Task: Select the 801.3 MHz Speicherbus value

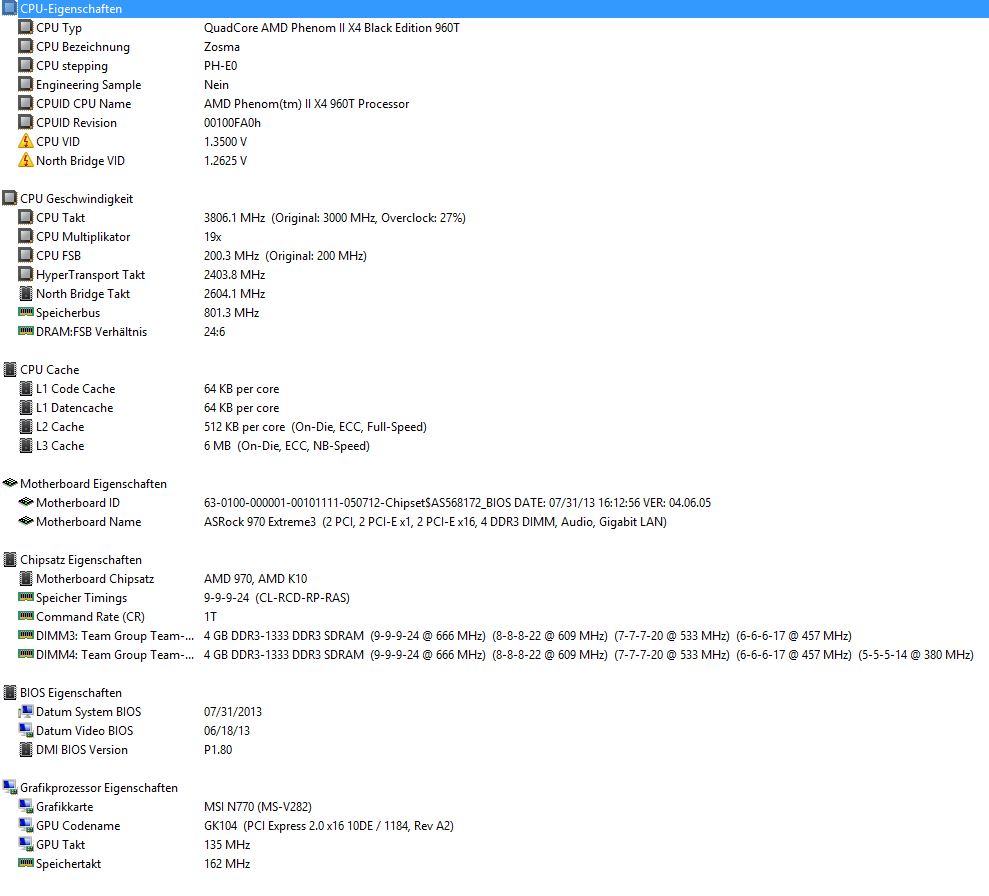Action: (231, 312)
